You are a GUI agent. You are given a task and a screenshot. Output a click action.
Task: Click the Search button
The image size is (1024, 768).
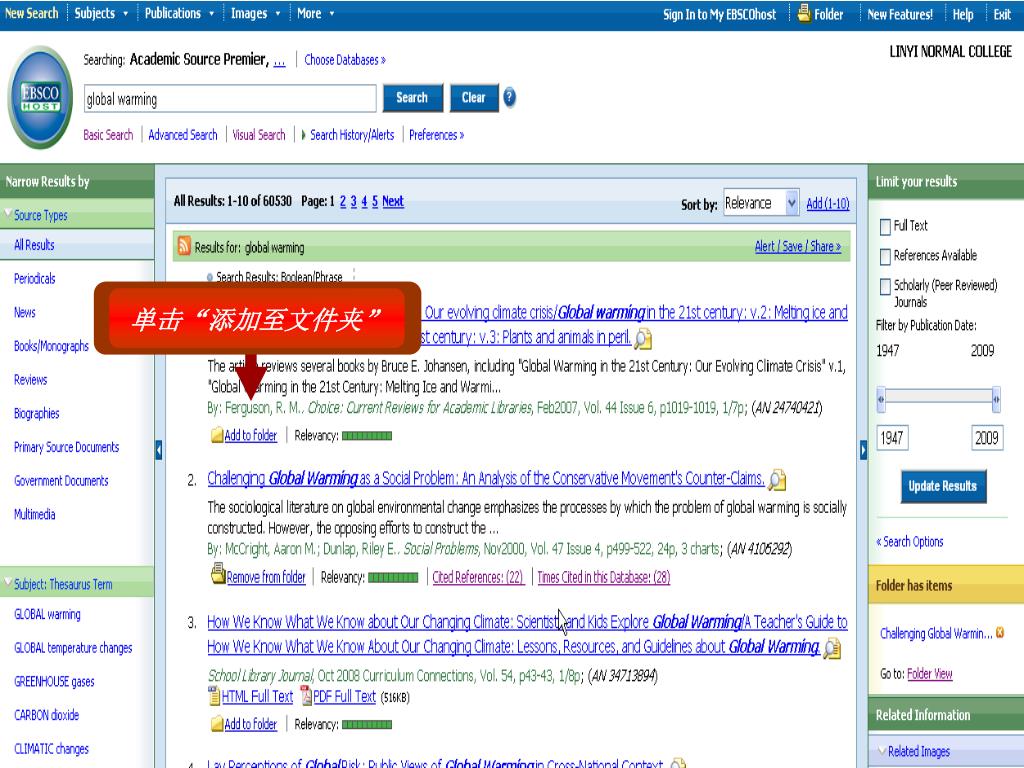point(412,98)
